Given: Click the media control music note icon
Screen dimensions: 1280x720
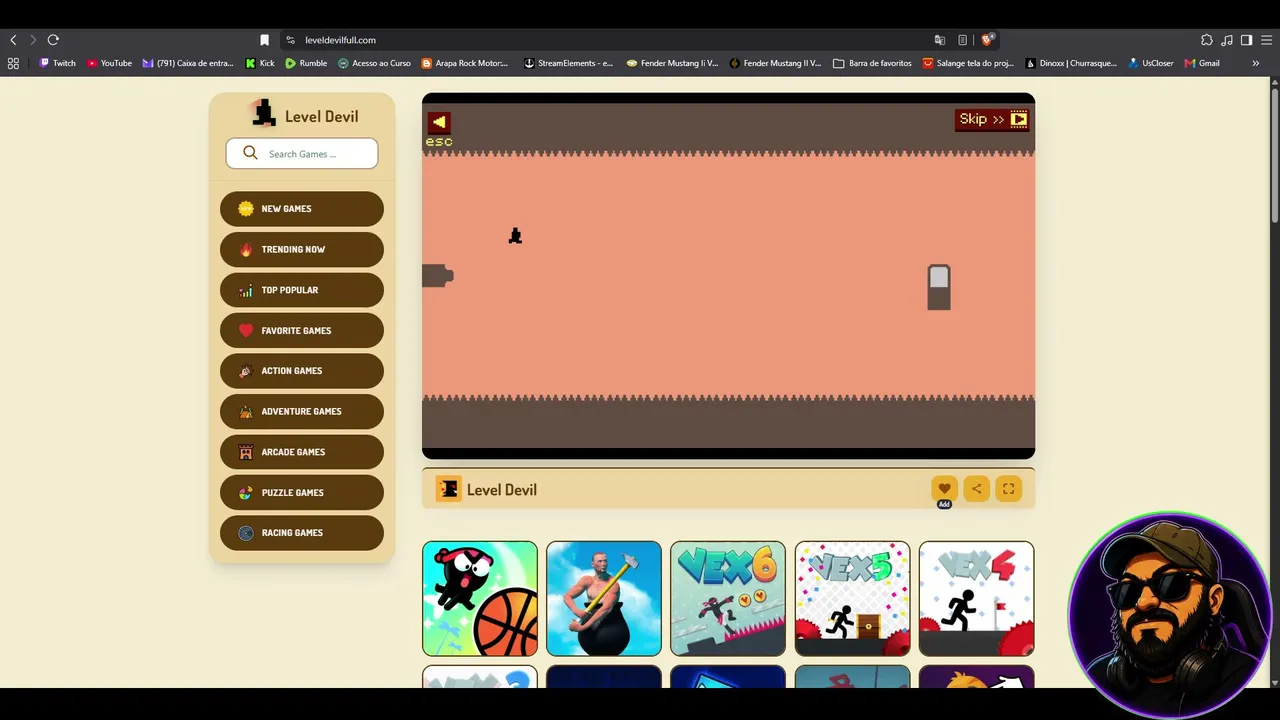Looking at the screenshot, I should 1227,40.
